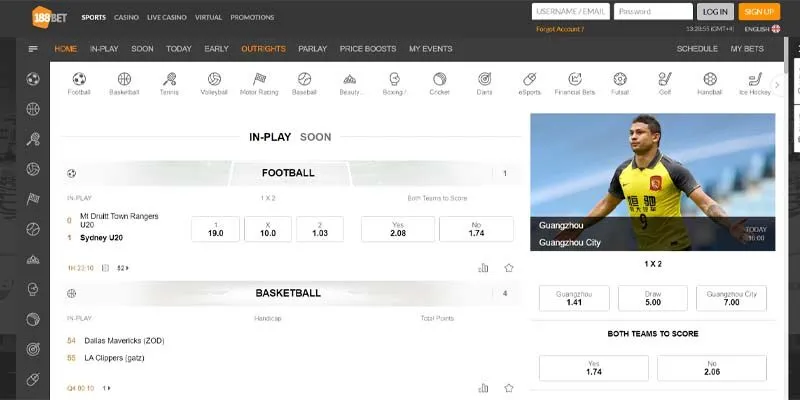Viewport: 800px width, 400px height.
Task: Open the Darts category icon
Action: tap(485, 79)
